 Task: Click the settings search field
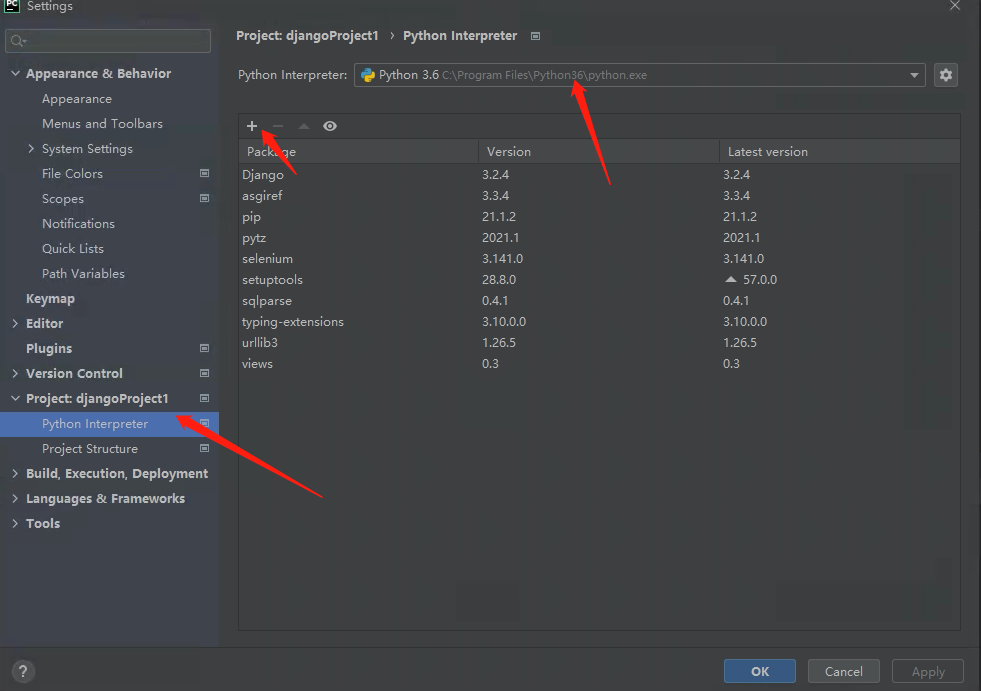click(108, 41)
